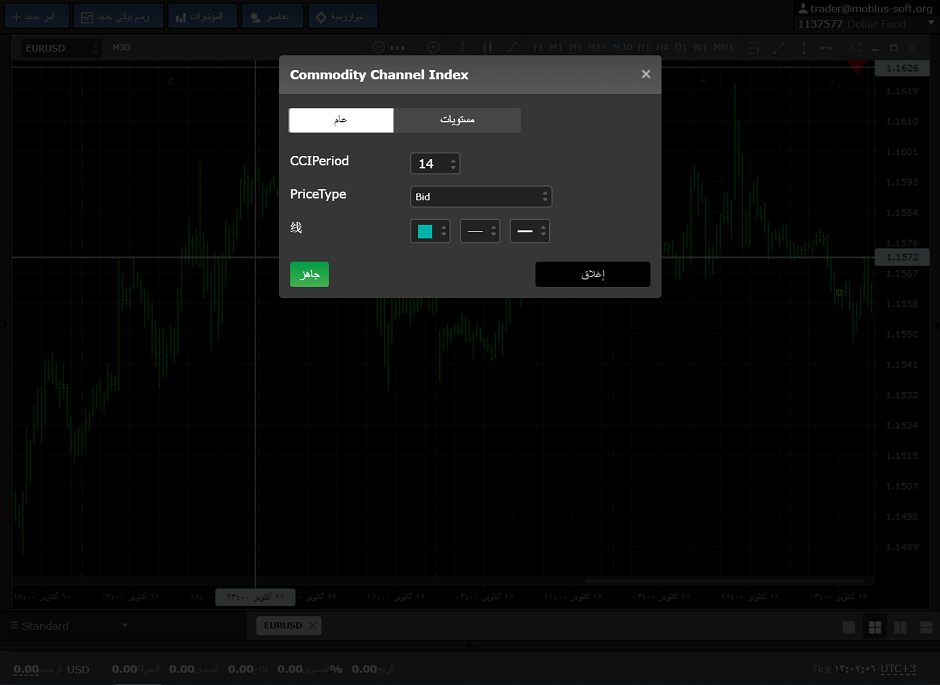Viewport: 940px width, 685px height.
Task: Close the EURUSD chart tab
Action: (312, 626)
